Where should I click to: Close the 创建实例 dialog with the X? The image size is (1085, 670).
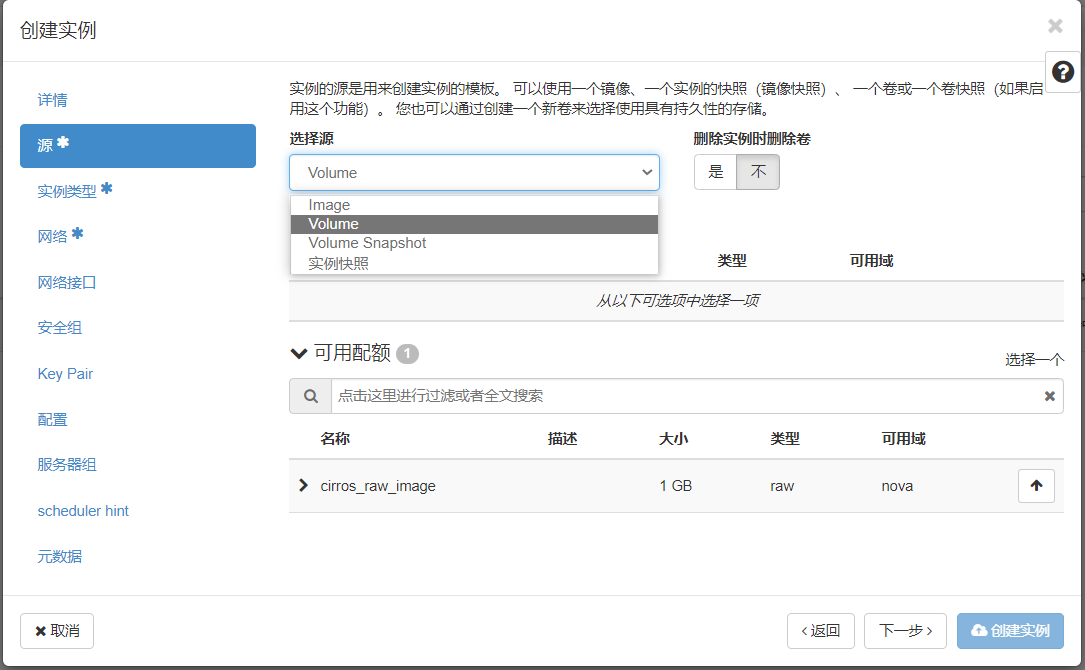(x=1055, y=26)
